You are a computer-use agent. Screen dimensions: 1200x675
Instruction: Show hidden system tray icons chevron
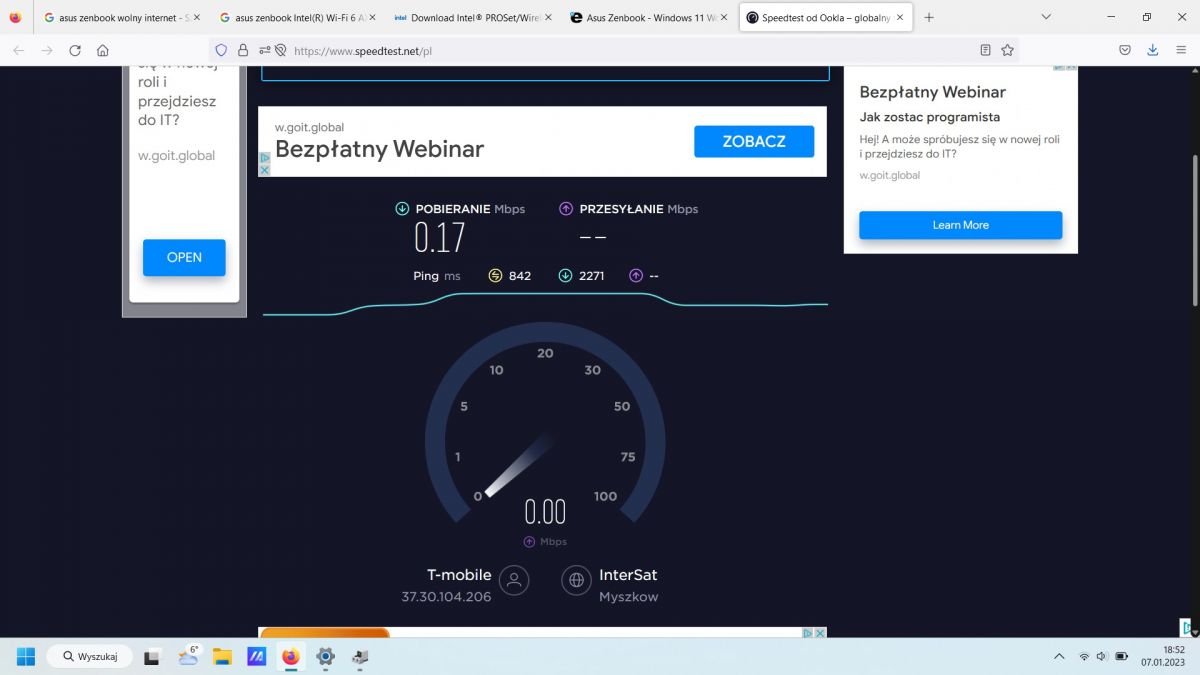pyautogui.click(x=1059, y=657)
